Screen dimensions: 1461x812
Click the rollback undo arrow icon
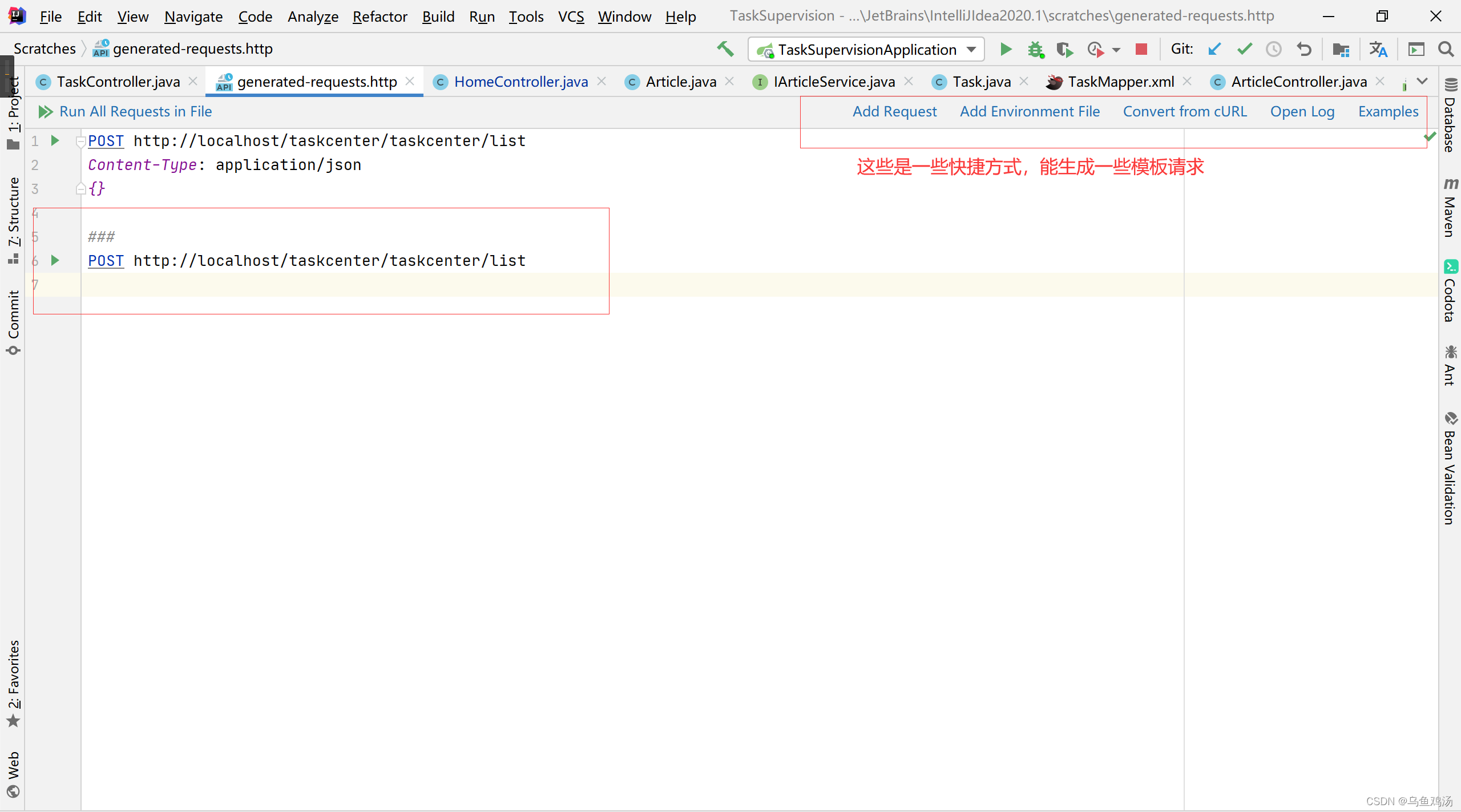click(x=1303, y=49)
